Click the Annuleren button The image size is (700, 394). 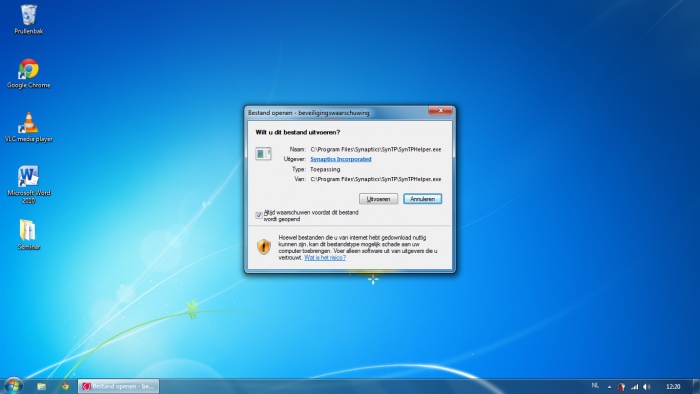point(422,199)
